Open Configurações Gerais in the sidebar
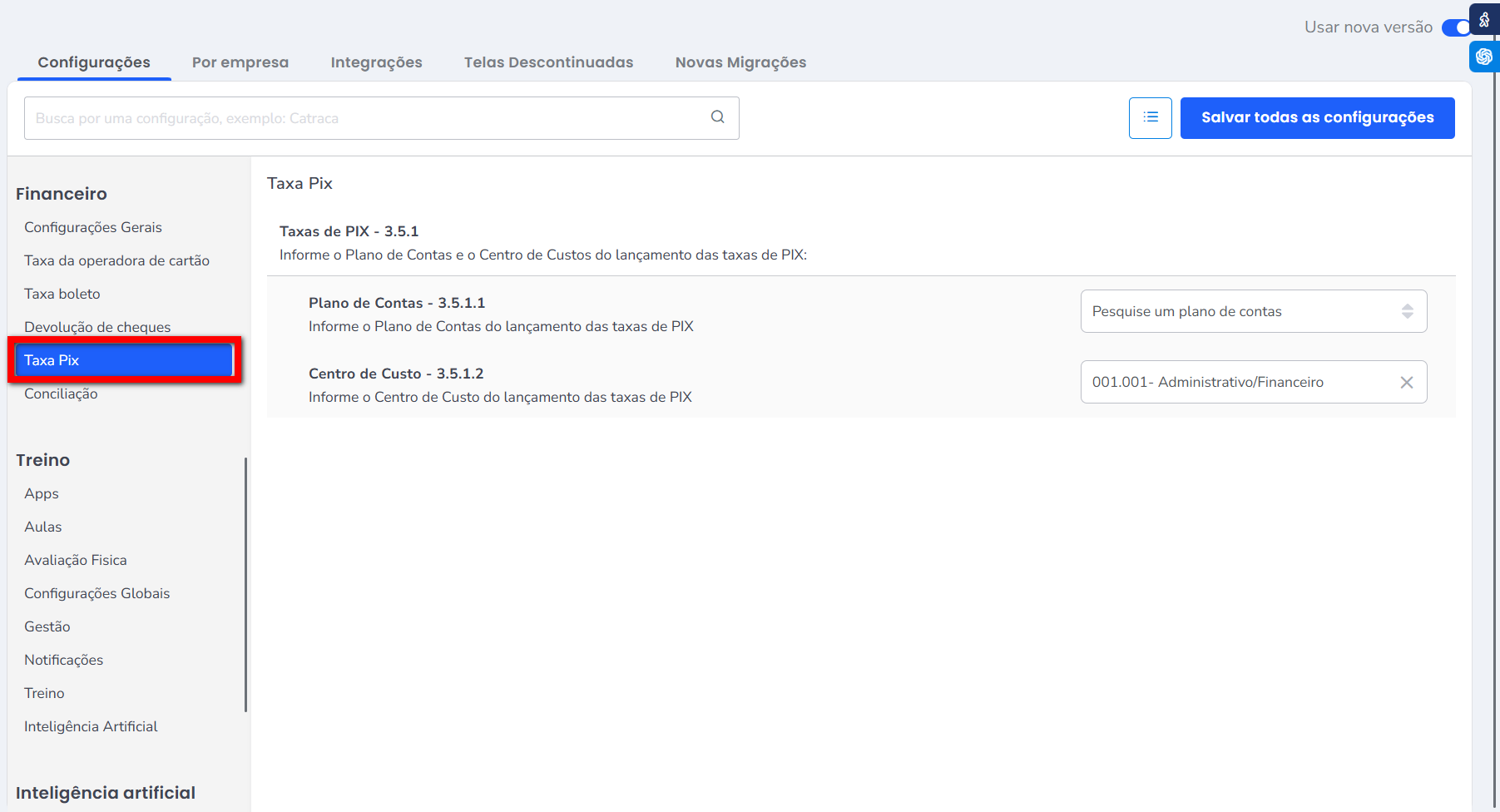The width and height of the screenshot is (1500, 812). [x=93, y=227]
